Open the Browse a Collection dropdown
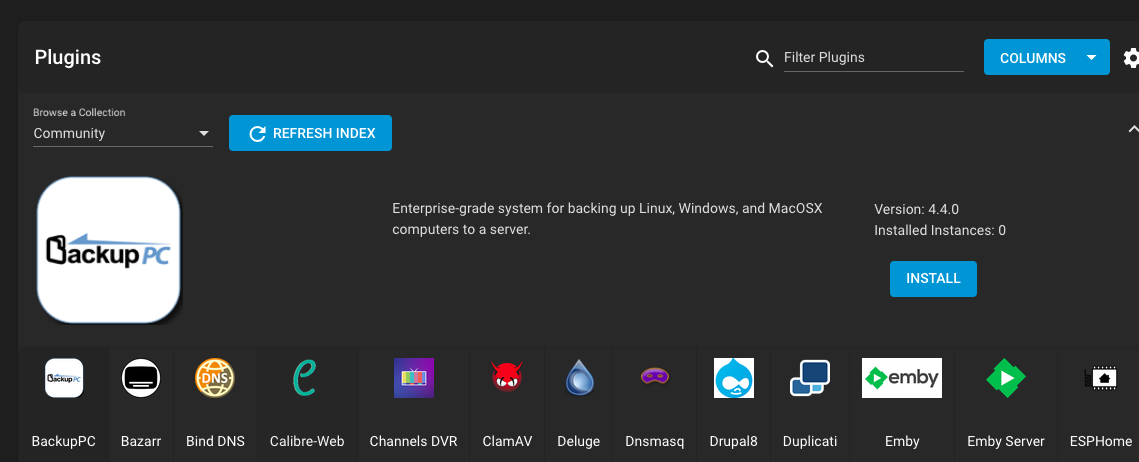The image size is (1139, 462). tap(123, 134)
